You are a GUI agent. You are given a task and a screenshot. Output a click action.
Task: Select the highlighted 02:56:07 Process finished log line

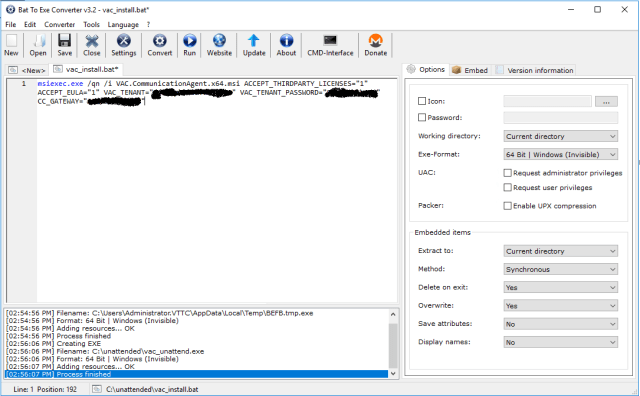pyautogui.click(x=196, y=374)
